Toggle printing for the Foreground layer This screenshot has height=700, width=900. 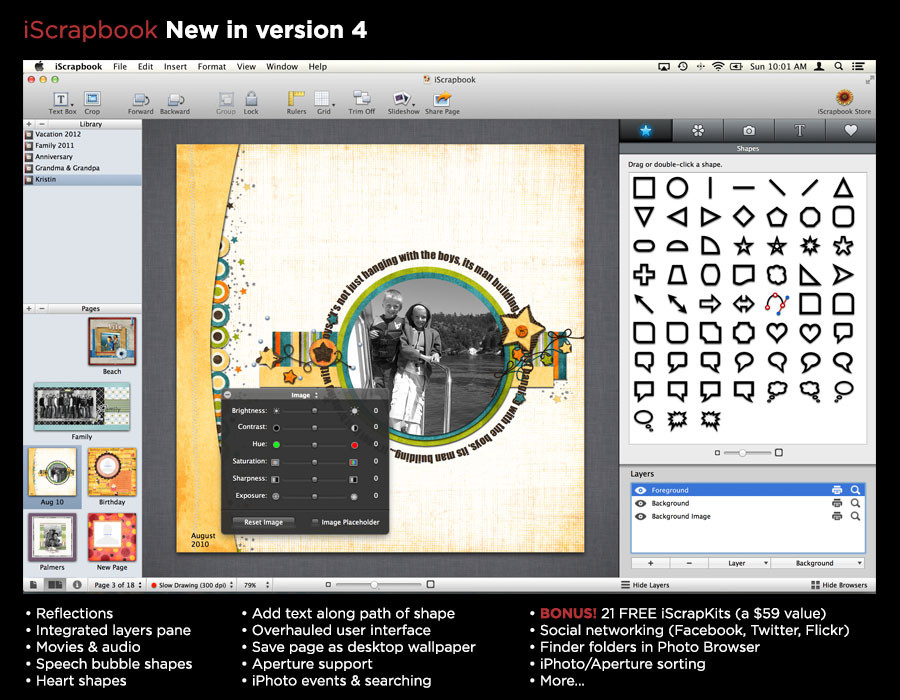837,490
